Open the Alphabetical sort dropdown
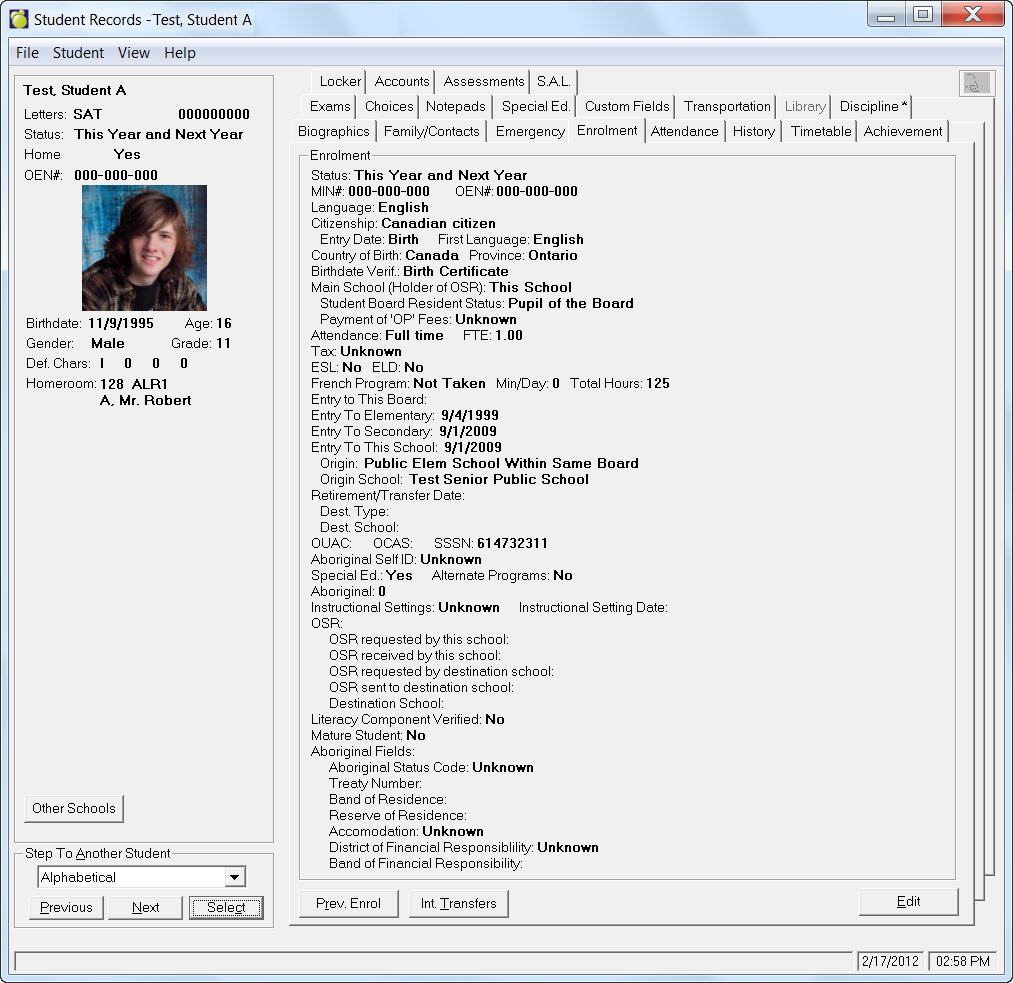Viewport: 1013px width, 983px height. click(x=235, y=877)
